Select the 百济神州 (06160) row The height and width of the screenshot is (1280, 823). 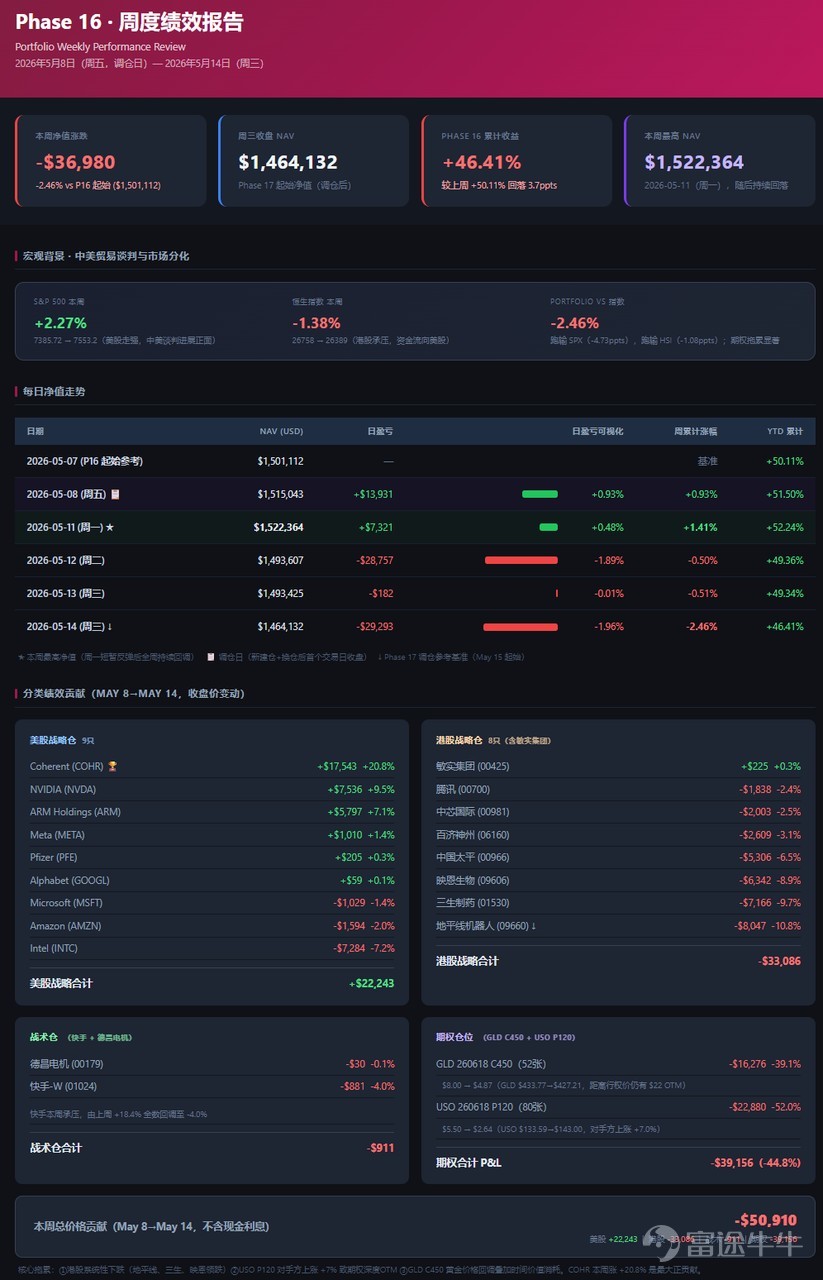(618, 835)
